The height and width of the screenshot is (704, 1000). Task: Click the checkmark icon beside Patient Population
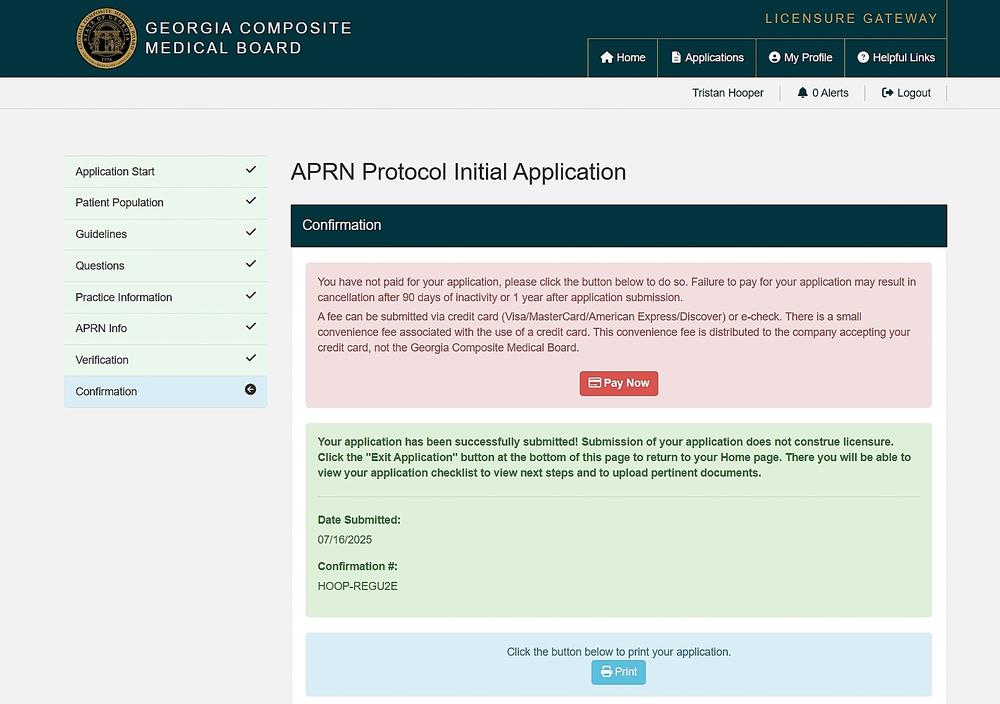pos(251,202)
